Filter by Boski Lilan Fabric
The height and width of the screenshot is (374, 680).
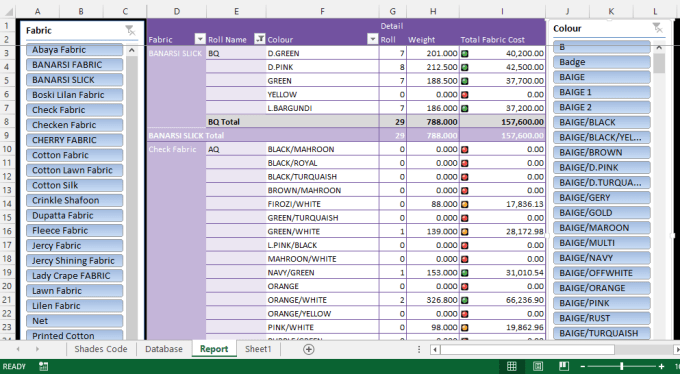coord(74,95)
